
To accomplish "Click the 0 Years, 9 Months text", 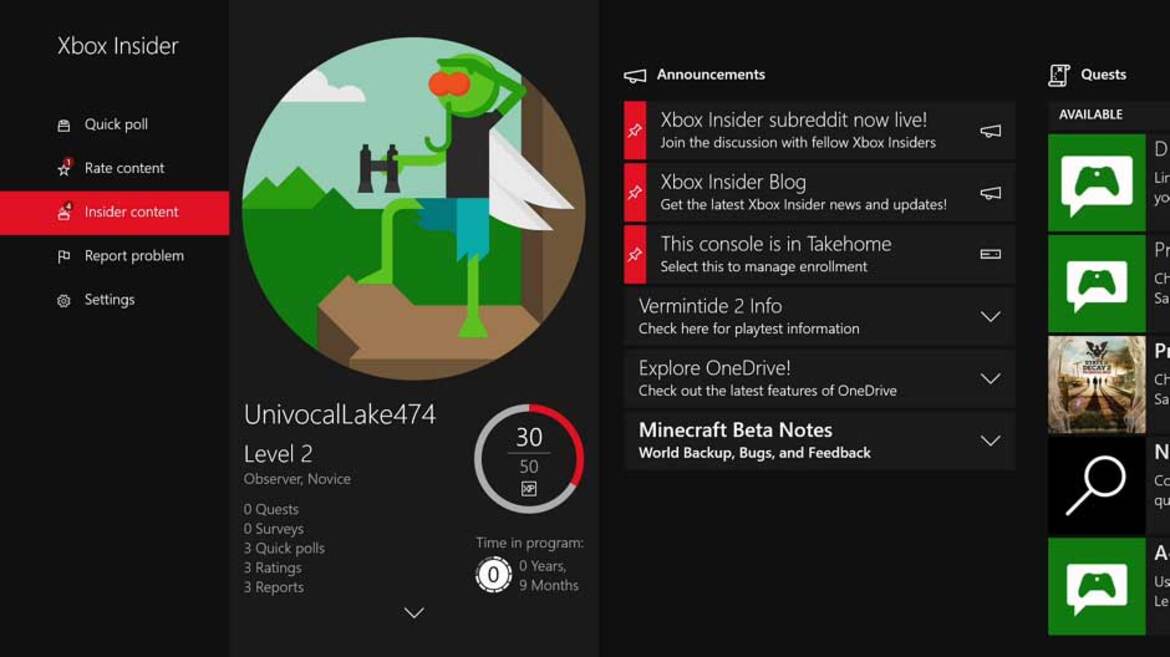I will pyautogui.click(x=549, y=576).
